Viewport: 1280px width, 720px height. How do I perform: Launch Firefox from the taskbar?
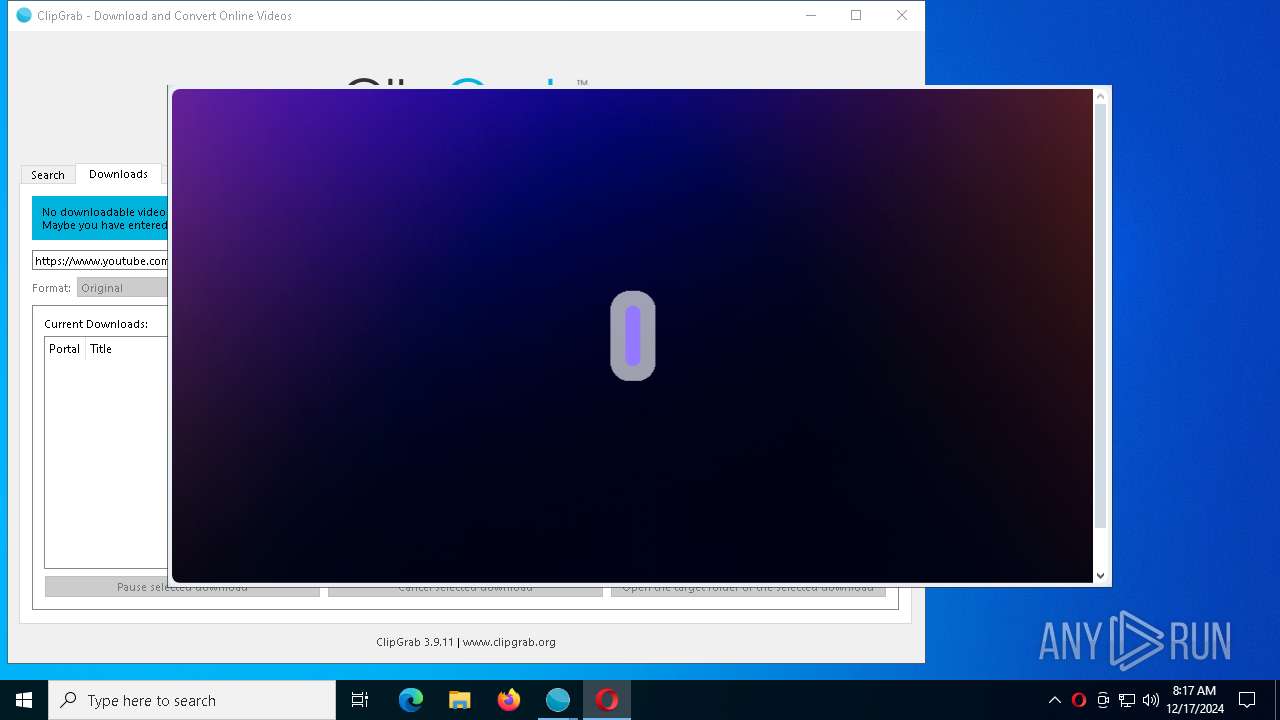509,700
